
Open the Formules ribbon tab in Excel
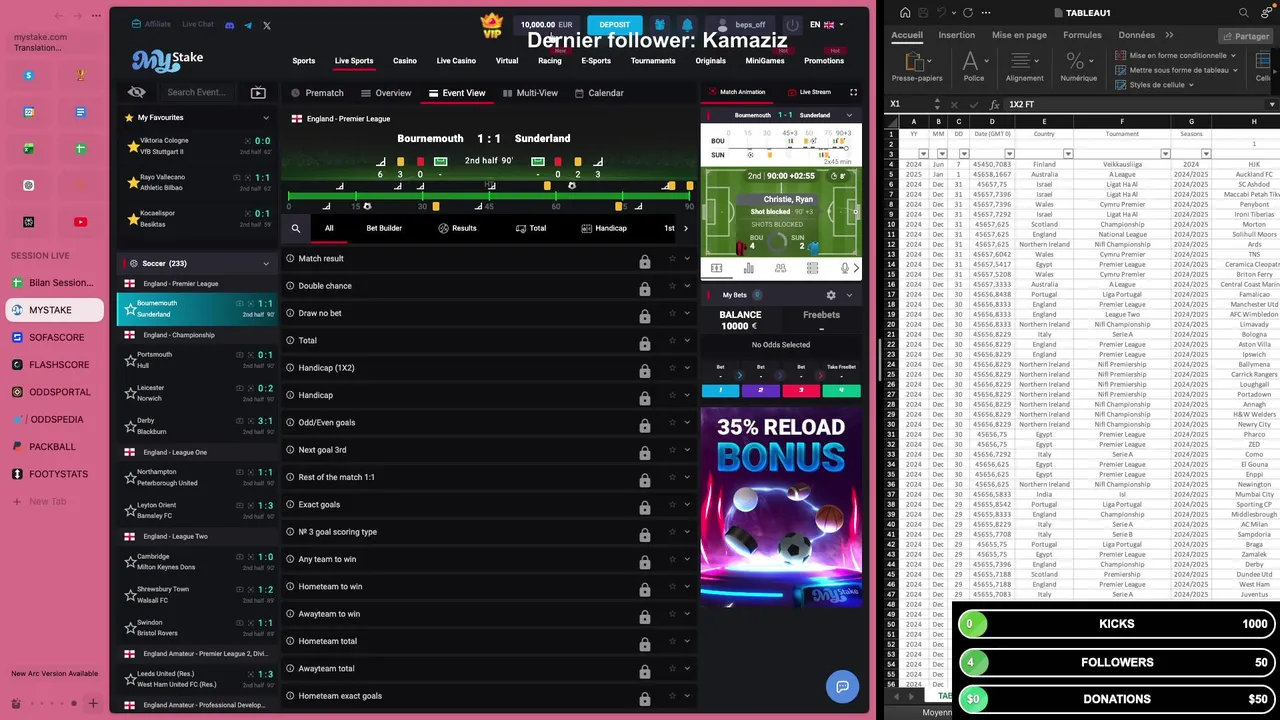coord(1082,35)
